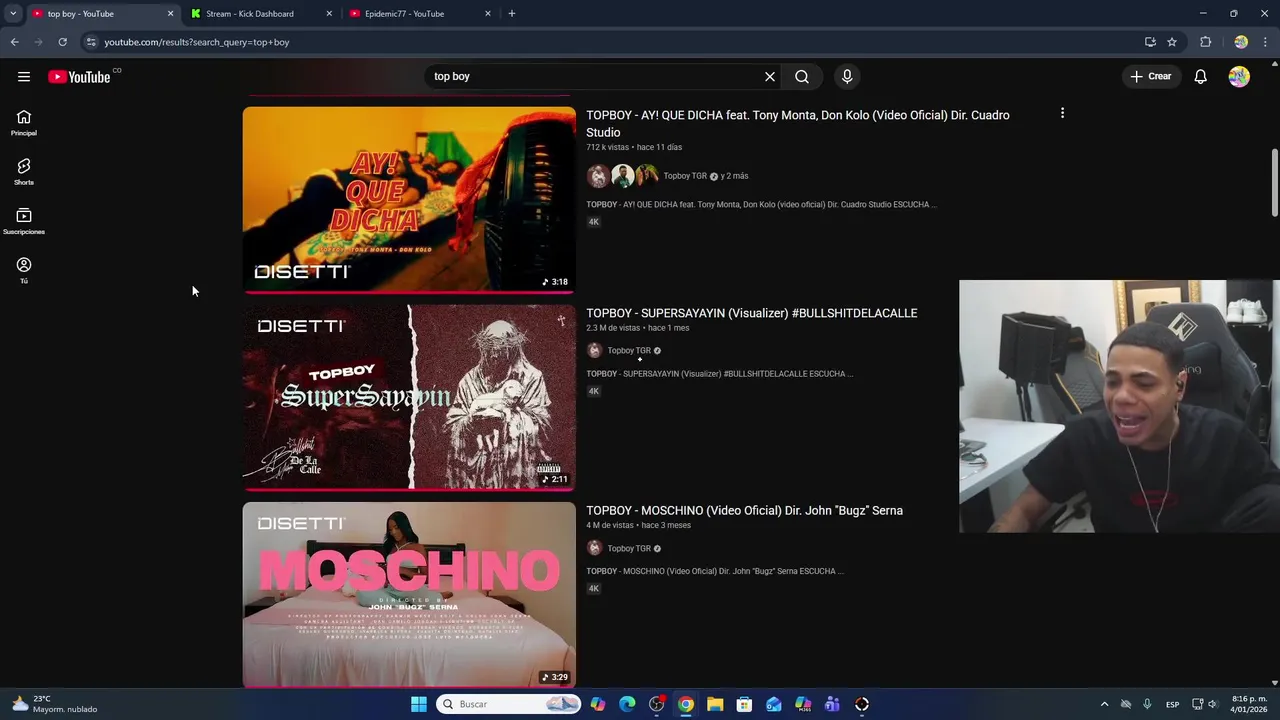The height and width of the screenshot is (720, 1280).
Task: Click the Topboy TGR avatar beside MOSCHINO
Action: [x=594, y=548]
